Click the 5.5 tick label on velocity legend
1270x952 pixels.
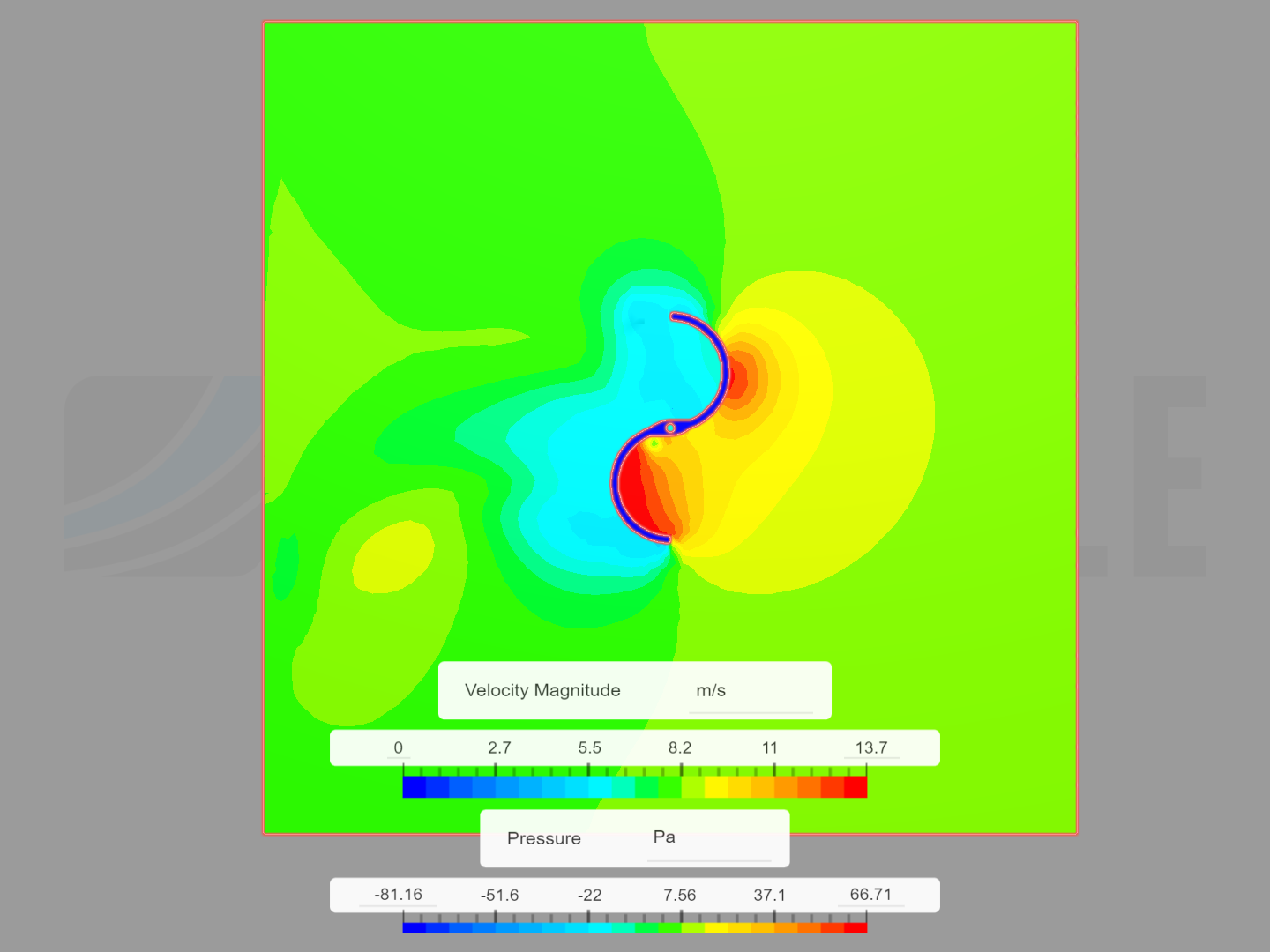590,747
